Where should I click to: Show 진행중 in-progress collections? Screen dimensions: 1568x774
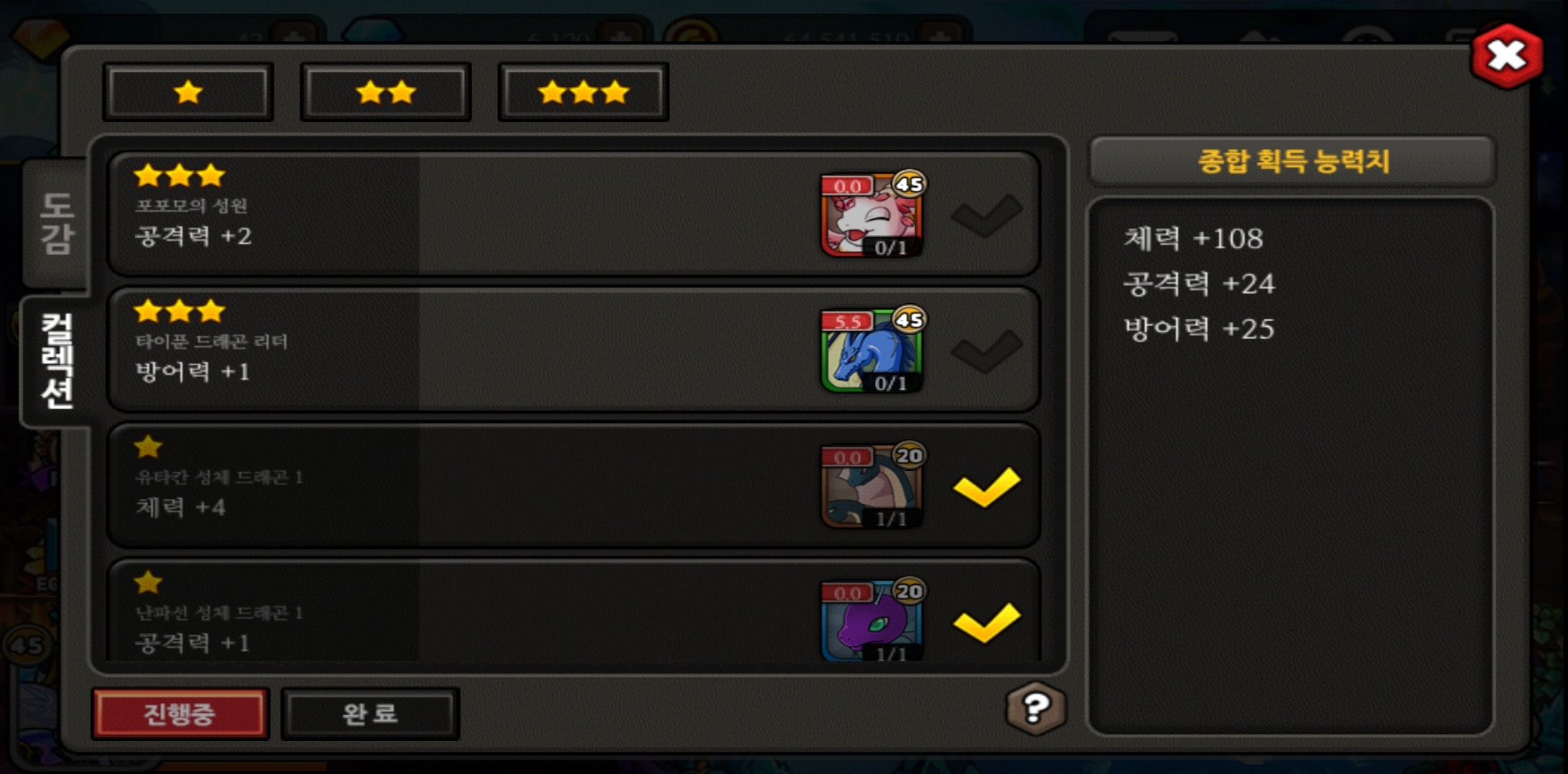coord(180,713)
